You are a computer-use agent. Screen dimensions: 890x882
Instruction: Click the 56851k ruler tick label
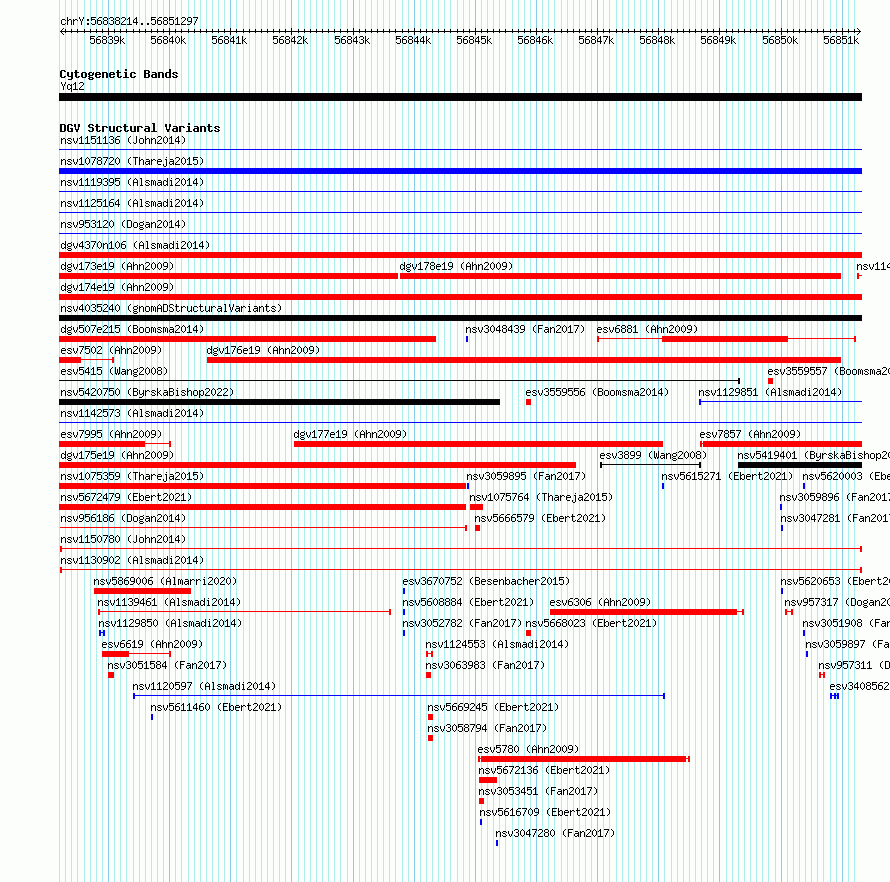841,40
